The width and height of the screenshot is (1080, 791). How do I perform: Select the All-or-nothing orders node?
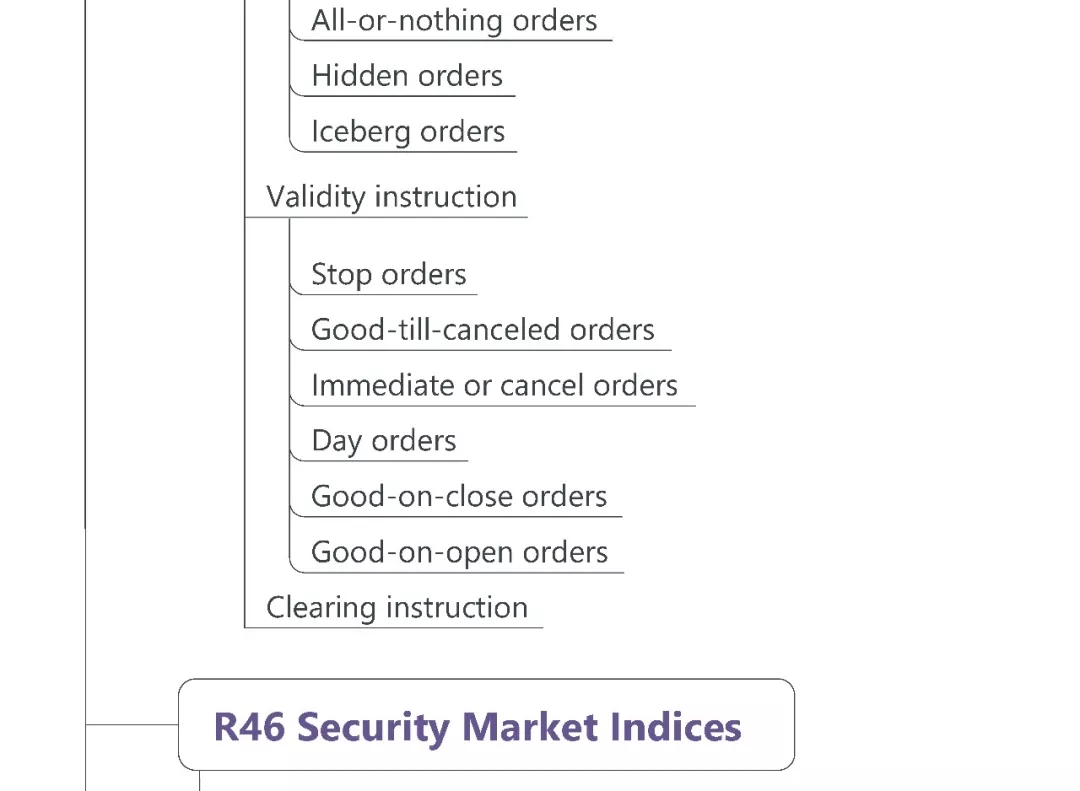point(454,21)
